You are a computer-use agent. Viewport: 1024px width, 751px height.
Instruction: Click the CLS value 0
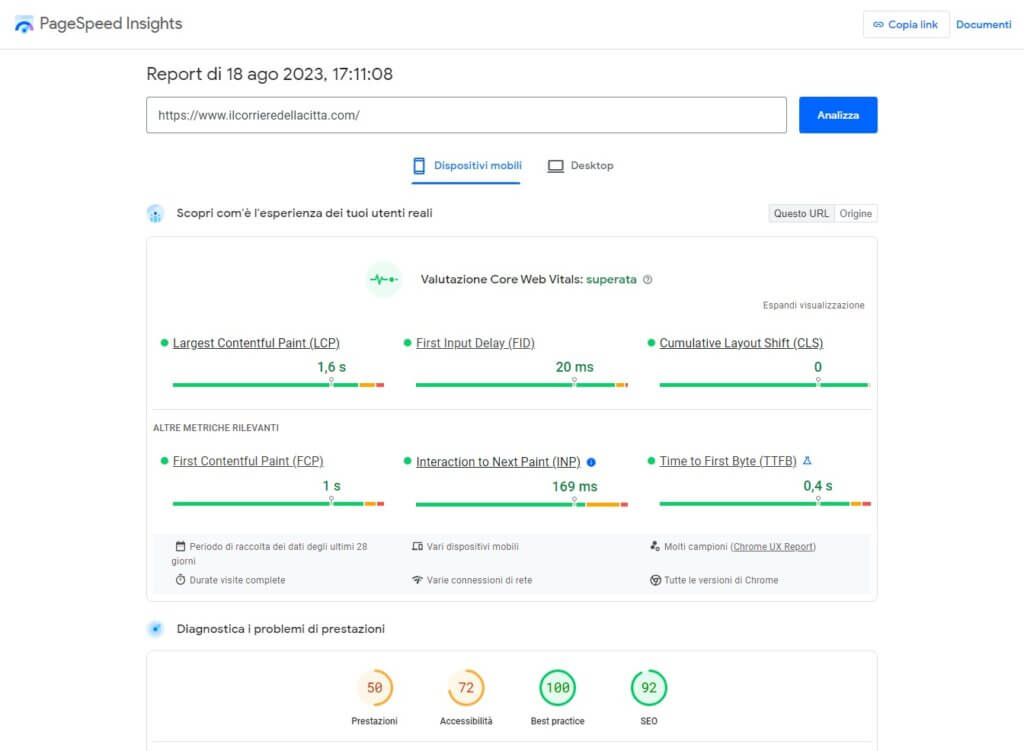coord(818,367)
